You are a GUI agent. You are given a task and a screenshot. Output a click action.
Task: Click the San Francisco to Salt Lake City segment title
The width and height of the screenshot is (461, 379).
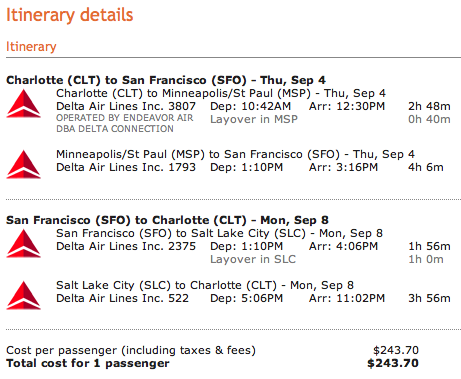tap(219, 233)
